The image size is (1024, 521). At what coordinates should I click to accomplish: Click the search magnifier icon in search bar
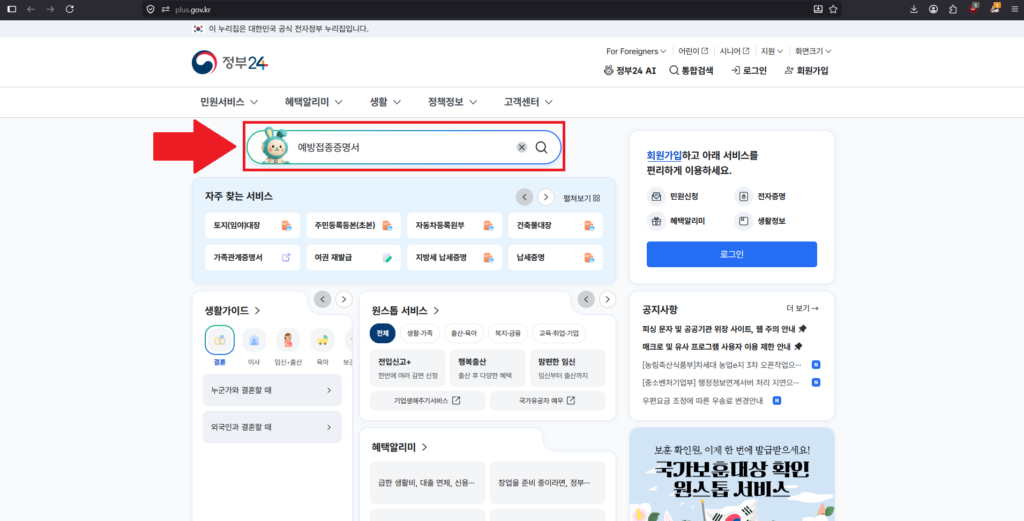541,147
